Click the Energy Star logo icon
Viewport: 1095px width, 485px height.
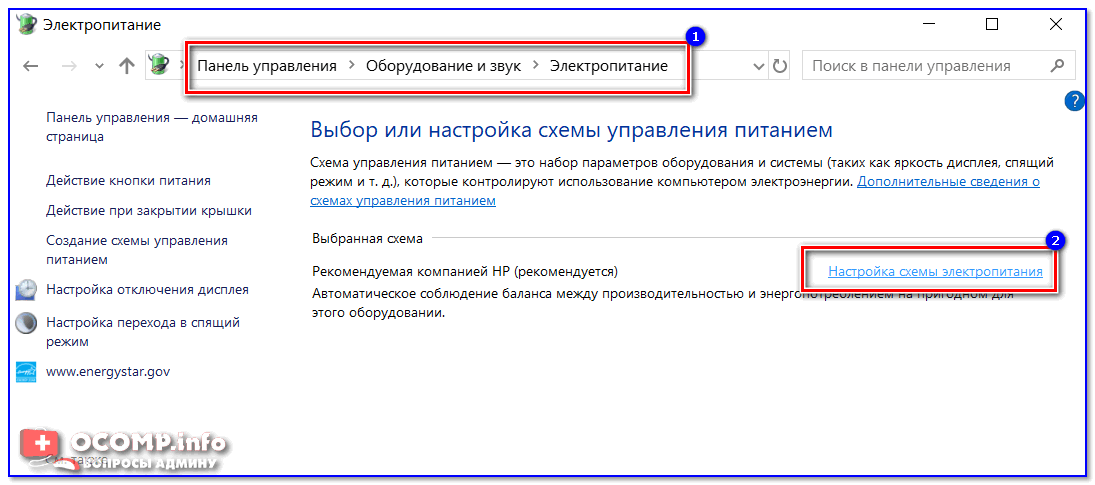click(27, 372)
